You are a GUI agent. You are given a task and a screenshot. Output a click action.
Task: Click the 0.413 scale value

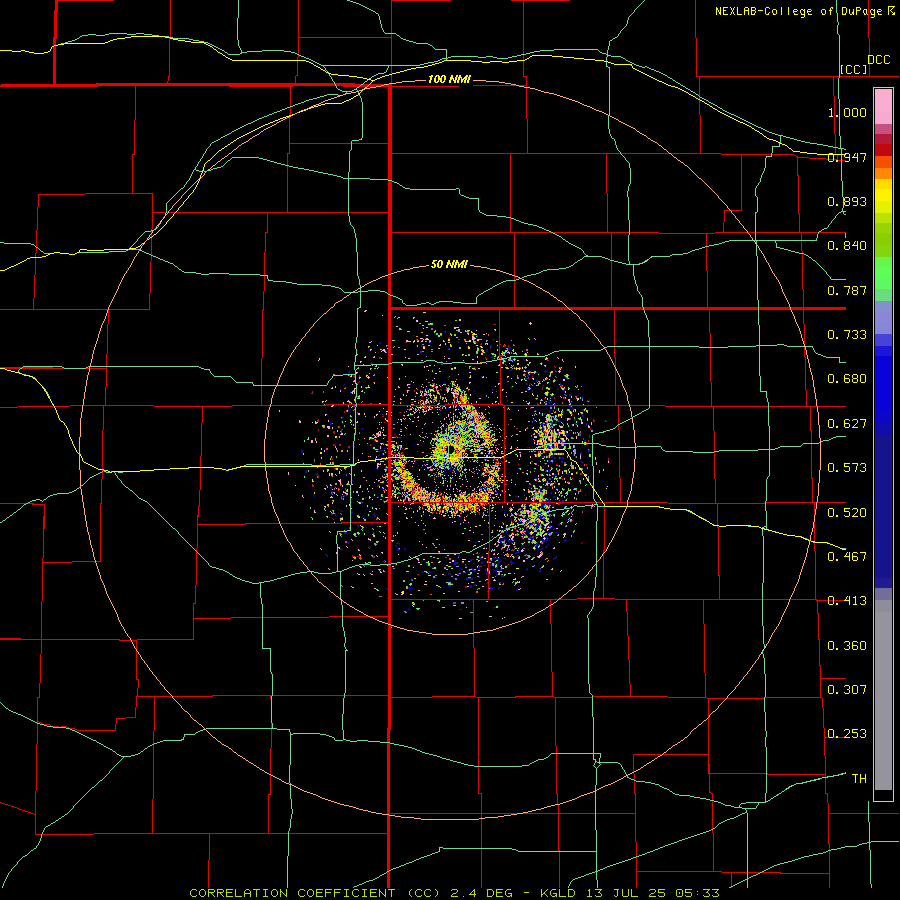[847, 601]
